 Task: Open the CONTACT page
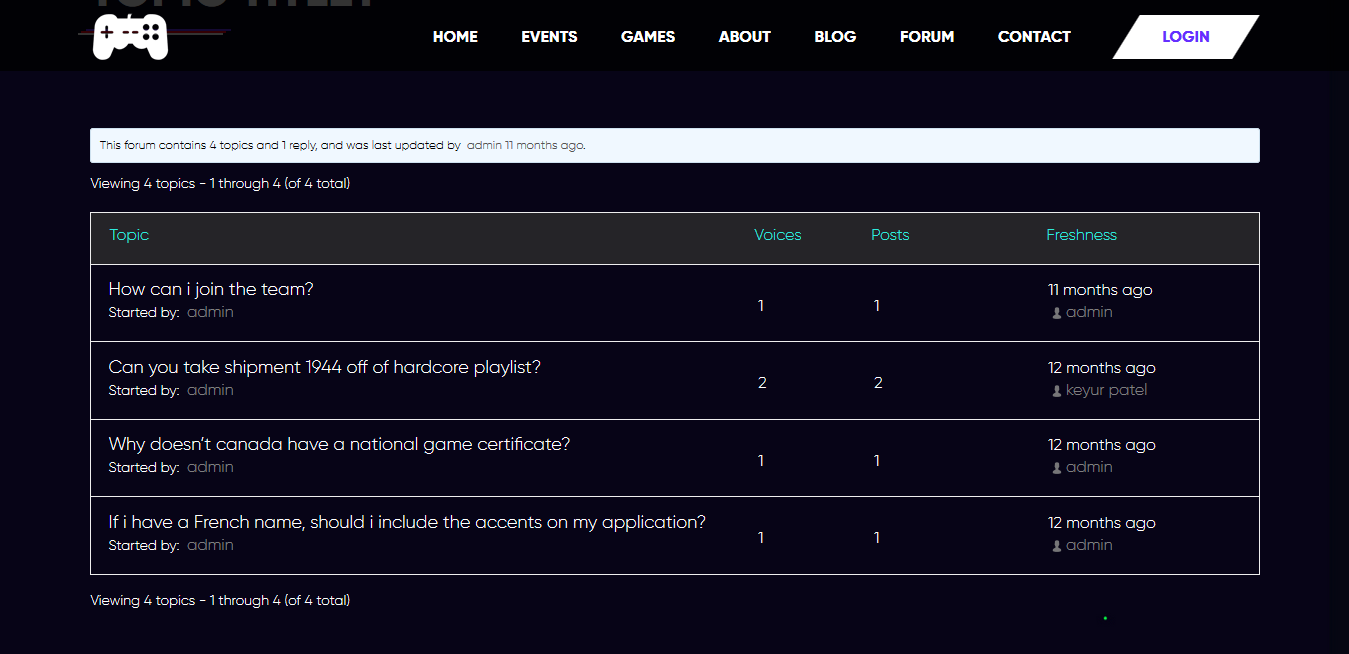(x=1034, y=37)
